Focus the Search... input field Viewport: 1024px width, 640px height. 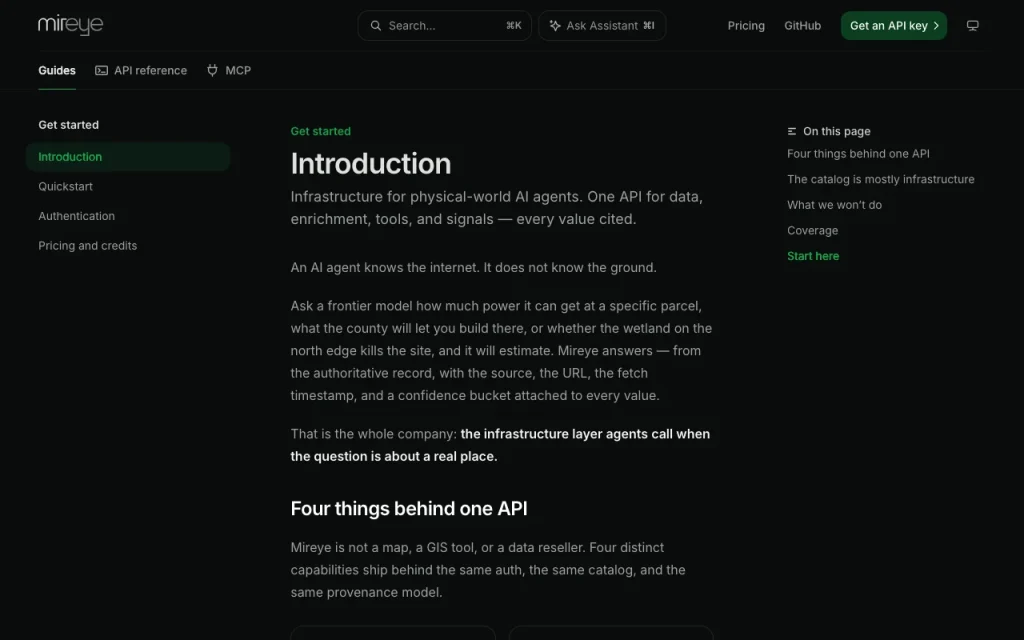444,25
